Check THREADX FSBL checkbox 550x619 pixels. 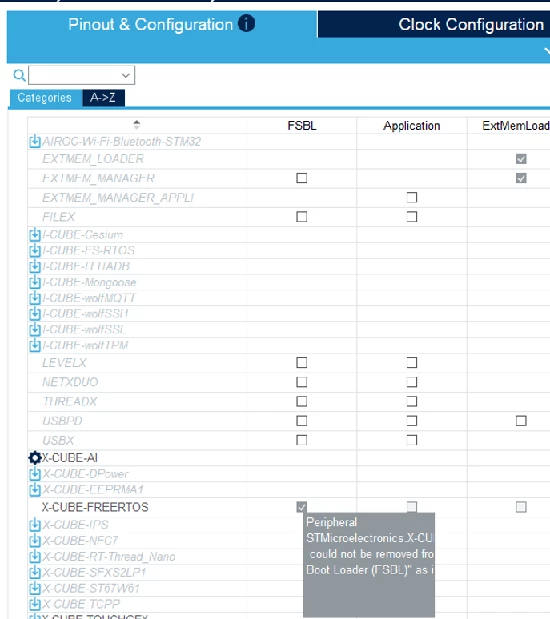[302, 401]
